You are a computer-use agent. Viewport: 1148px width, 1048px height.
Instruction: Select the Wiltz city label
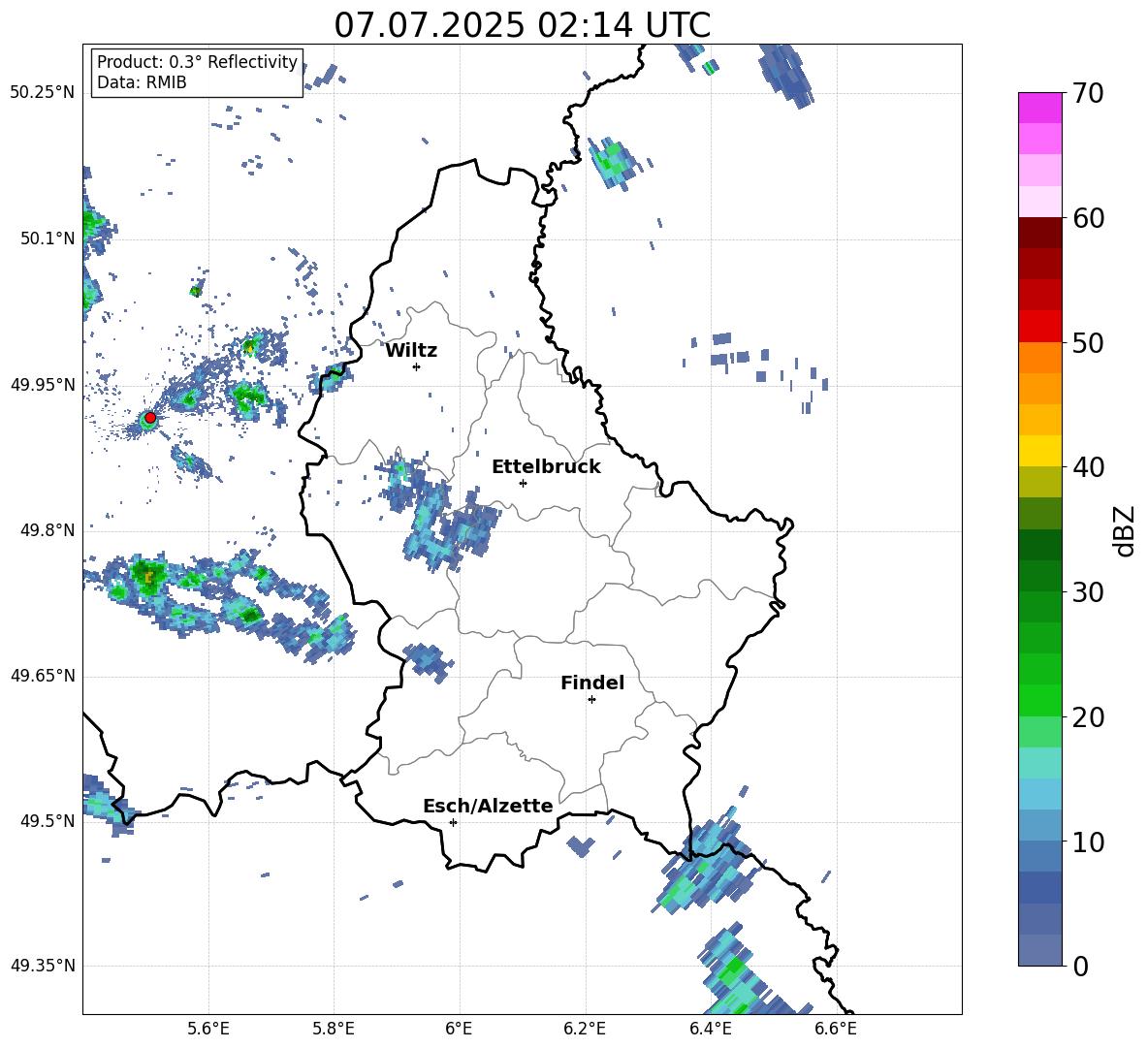[x=411, y=351]
